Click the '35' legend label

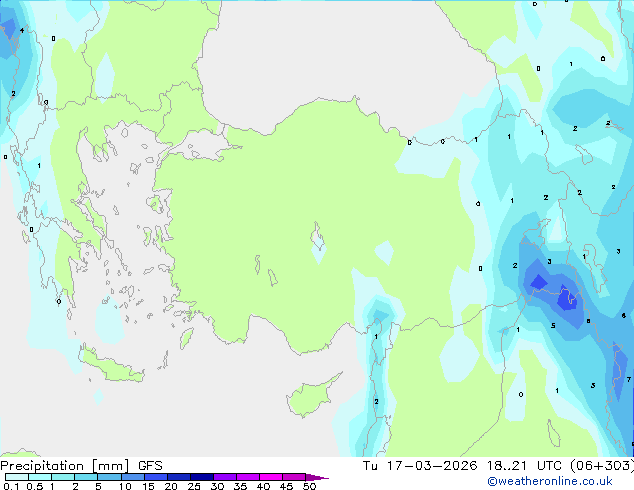(240, 486)
